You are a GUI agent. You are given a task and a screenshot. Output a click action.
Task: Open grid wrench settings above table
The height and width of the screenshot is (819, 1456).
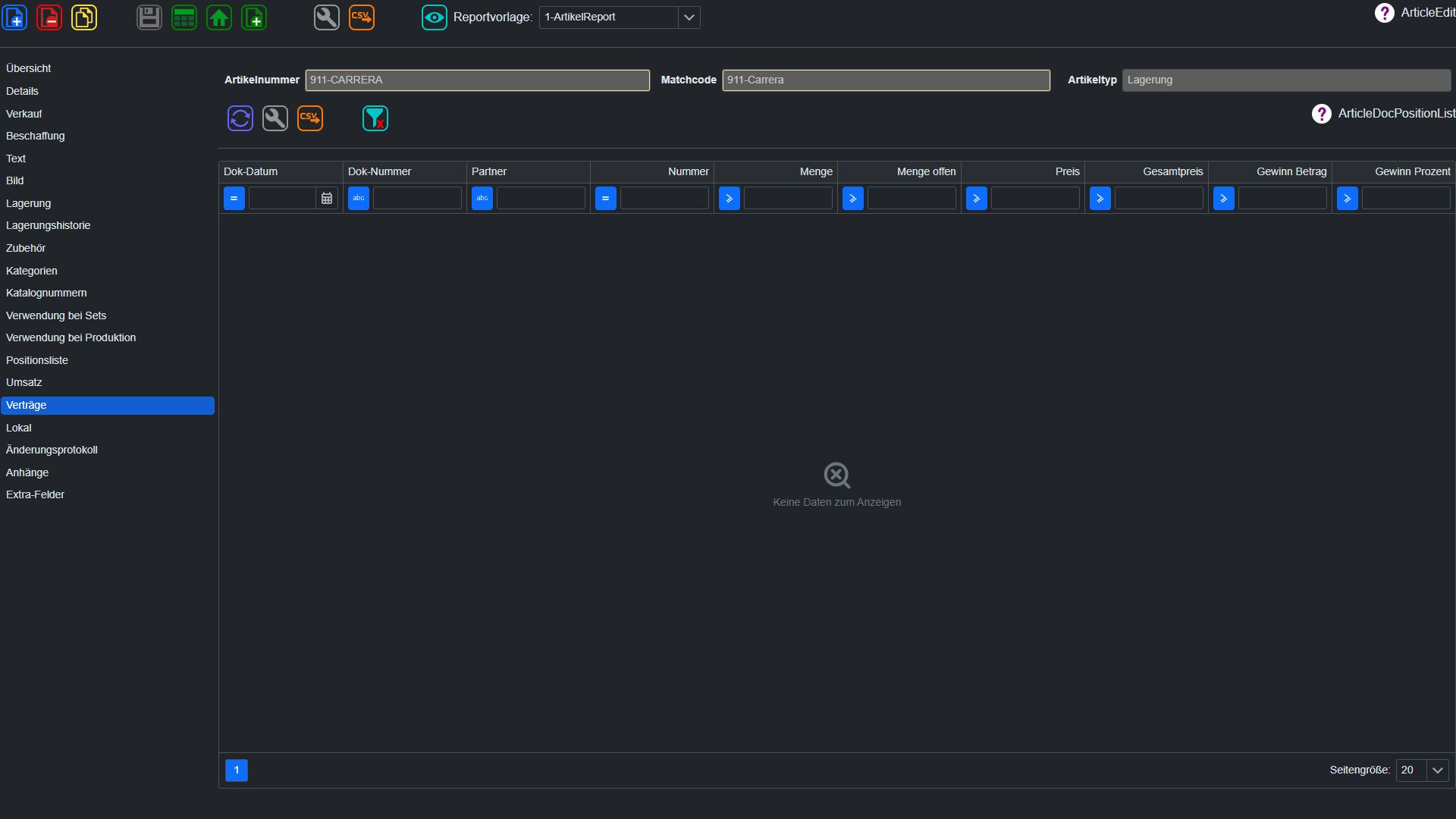[275, 118]
